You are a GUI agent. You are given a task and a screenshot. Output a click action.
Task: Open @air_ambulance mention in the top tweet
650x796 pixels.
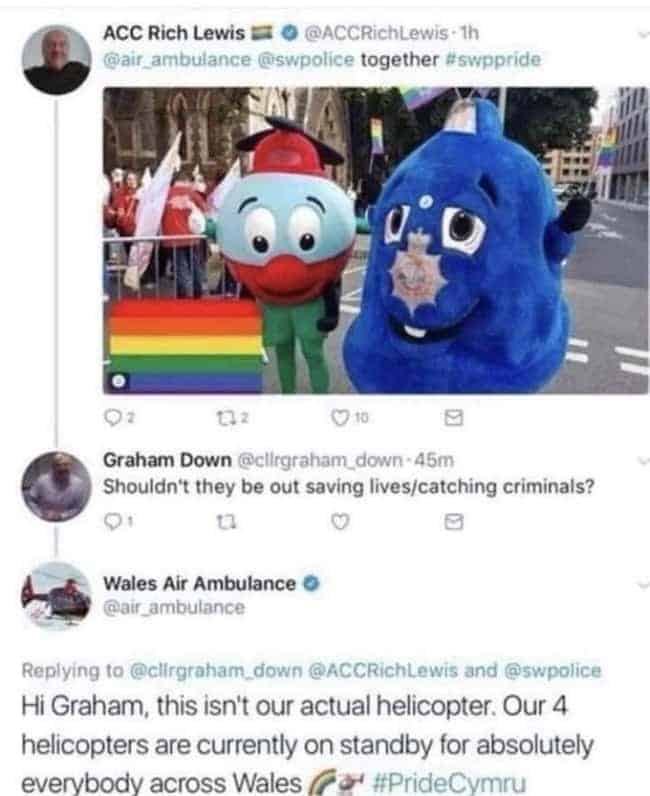(177, 59)
